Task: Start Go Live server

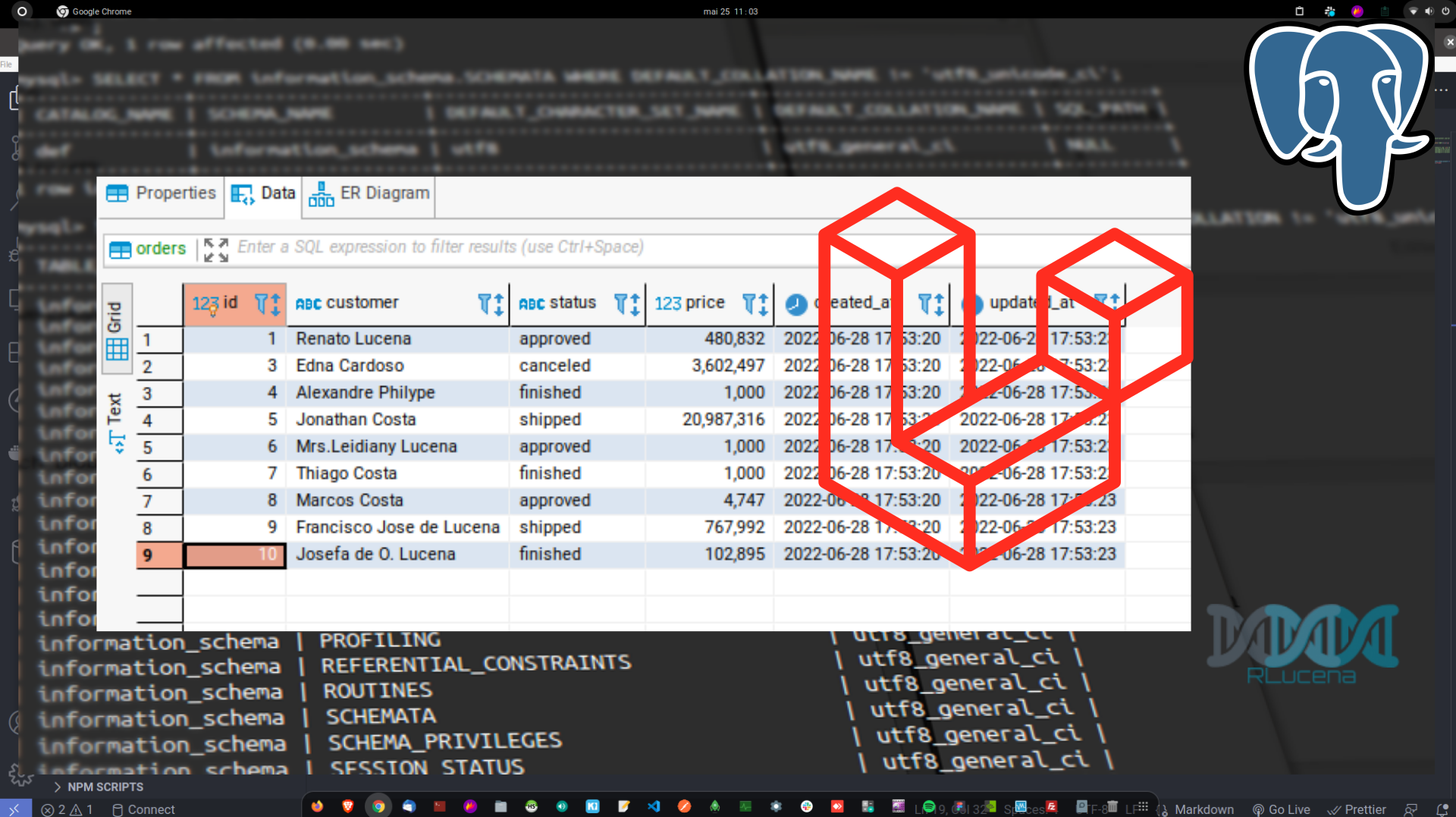Action: 1281,809
